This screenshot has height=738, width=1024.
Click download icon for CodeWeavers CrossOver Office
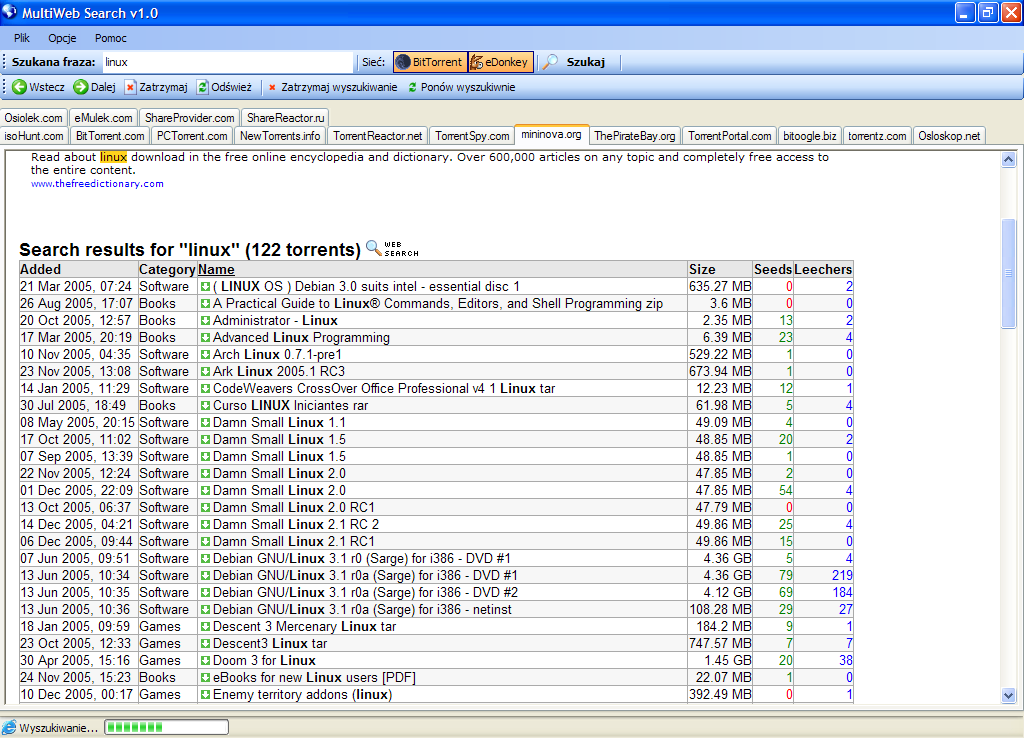click(205, 389)
